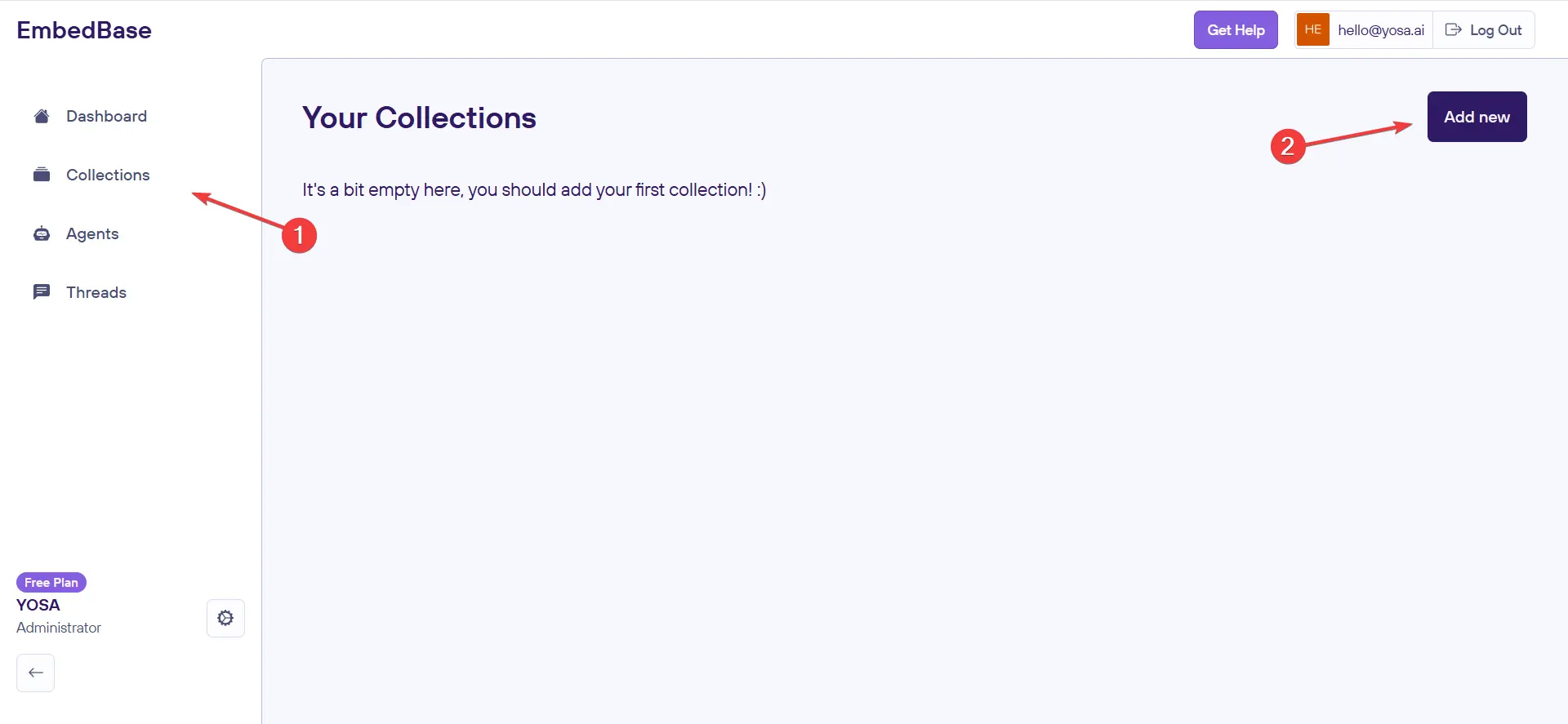Click the Log Out door icon

[x=1453, y=30]
